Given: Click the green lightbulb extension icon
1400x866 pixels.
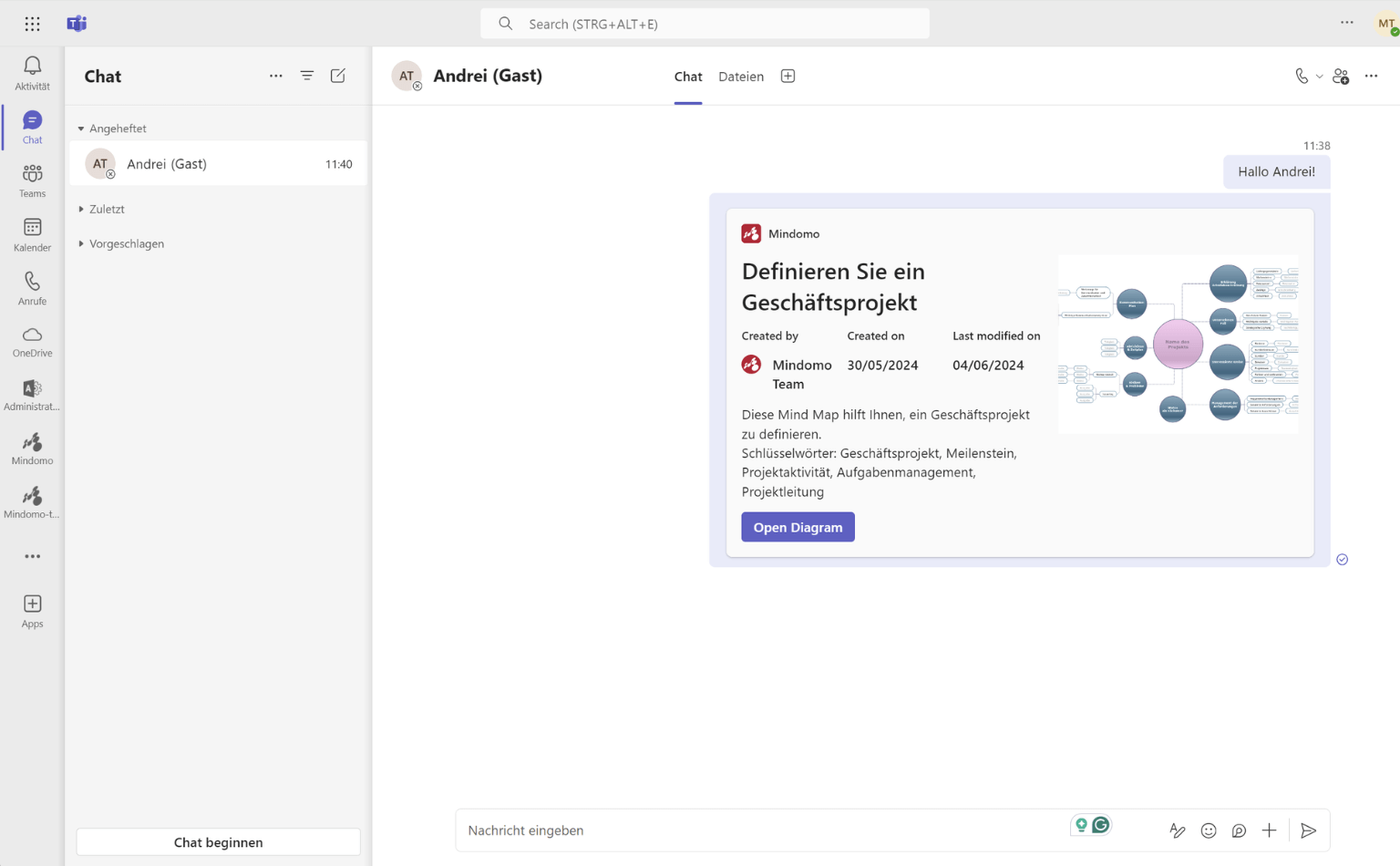Looking at the screenshot, I should point(1081,825).
